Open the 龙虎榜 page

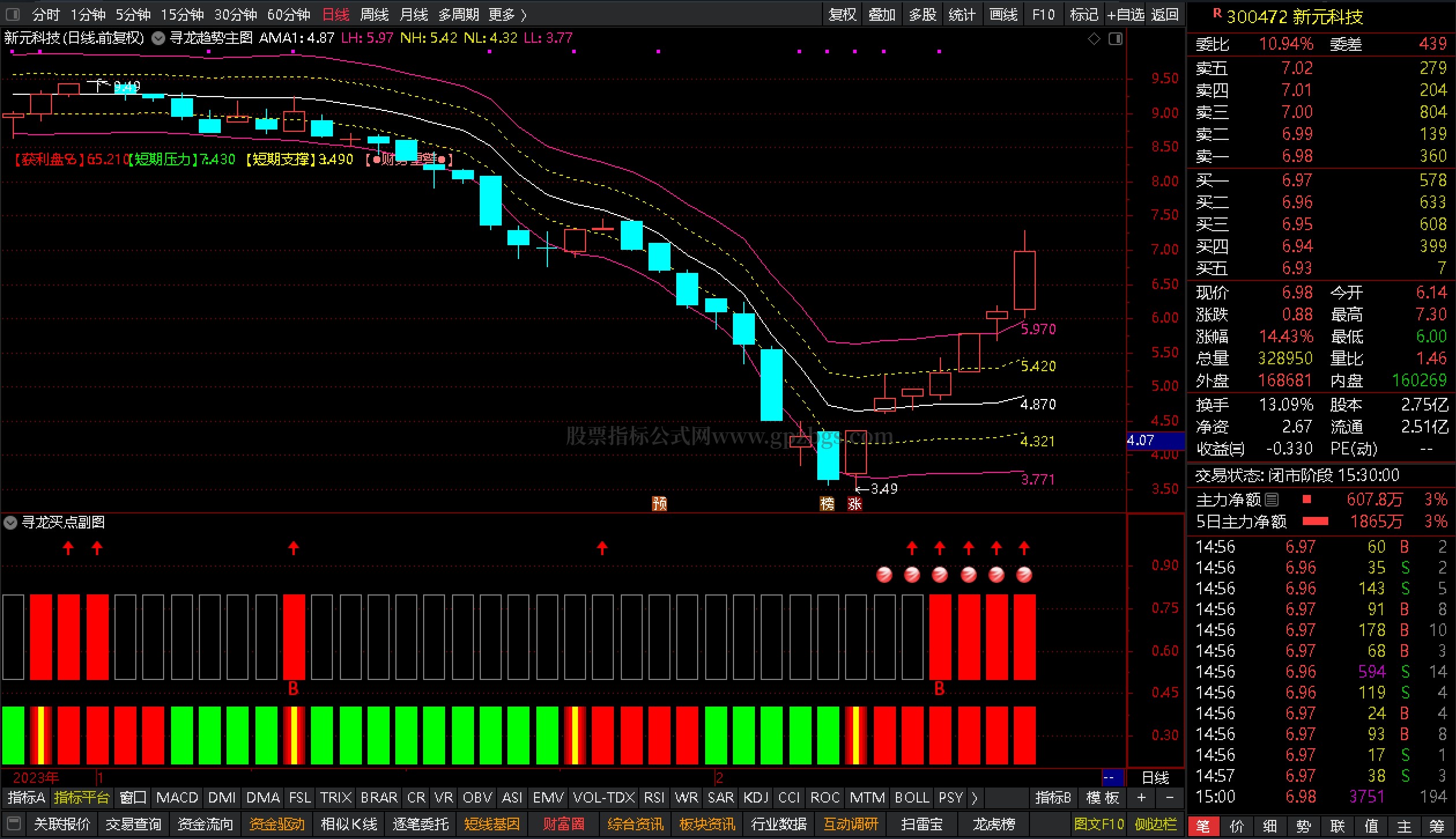click(993, 823)
